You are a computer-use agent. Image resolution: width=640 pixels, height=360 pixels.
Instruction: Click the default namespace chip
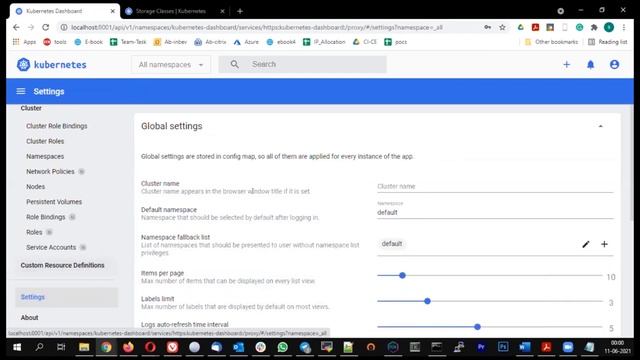tap(391, 244)
